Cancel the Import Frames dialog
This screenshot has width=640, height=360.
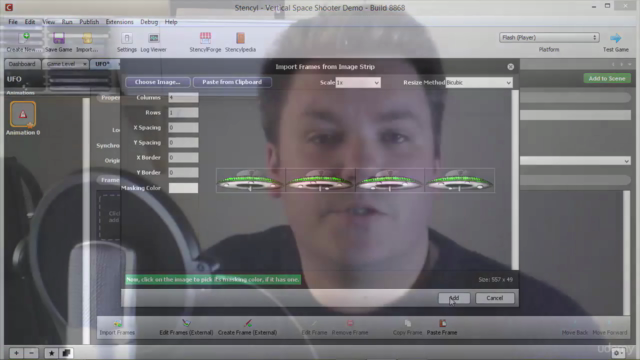[495, 298]
